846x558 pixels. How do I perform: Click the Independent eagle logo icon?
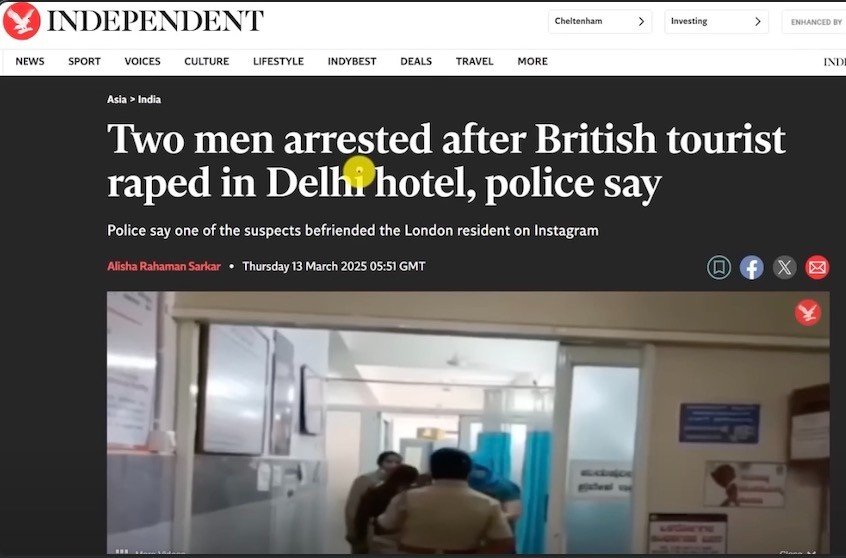22,21
